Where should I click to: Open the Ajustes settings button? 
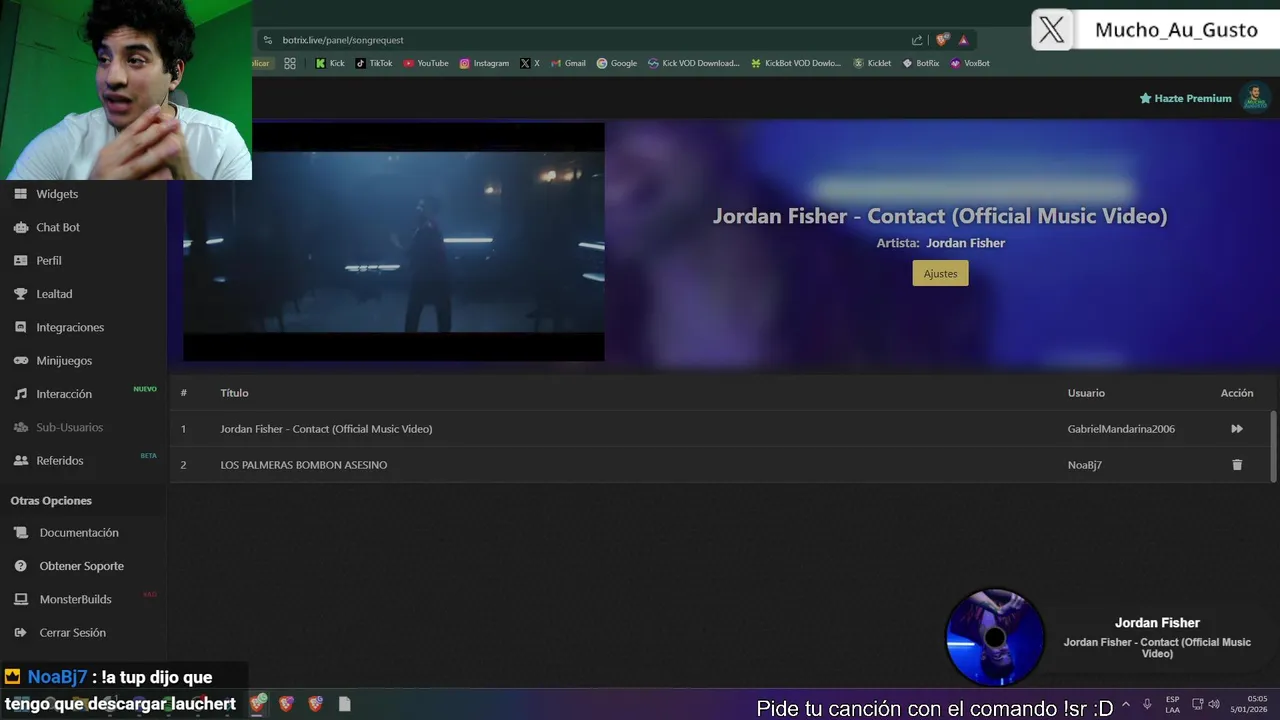point(940,273)
